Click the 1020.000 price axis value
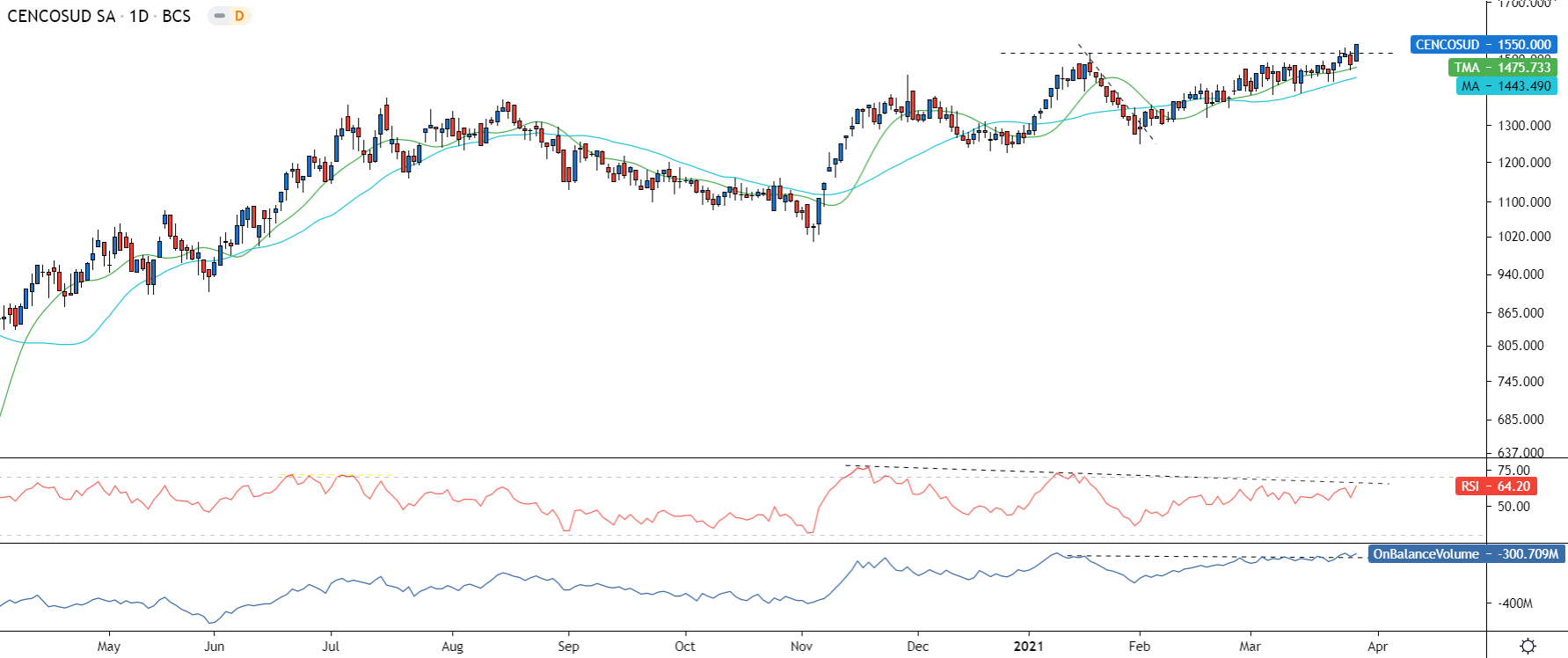 [x=1524, y=237]
